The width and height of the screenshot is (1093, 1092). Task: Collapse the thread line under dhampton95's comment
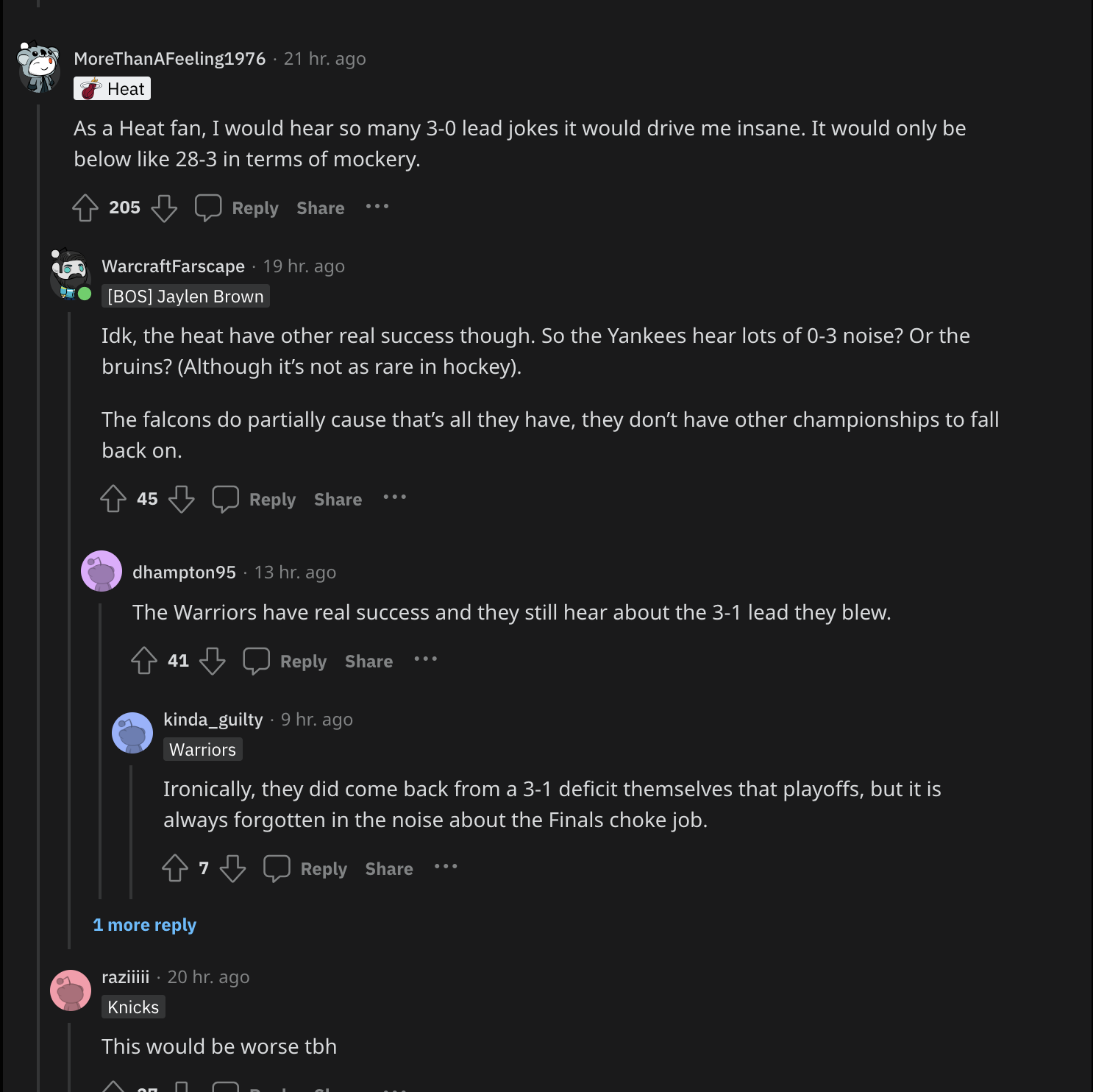click(x=100, y=751)
